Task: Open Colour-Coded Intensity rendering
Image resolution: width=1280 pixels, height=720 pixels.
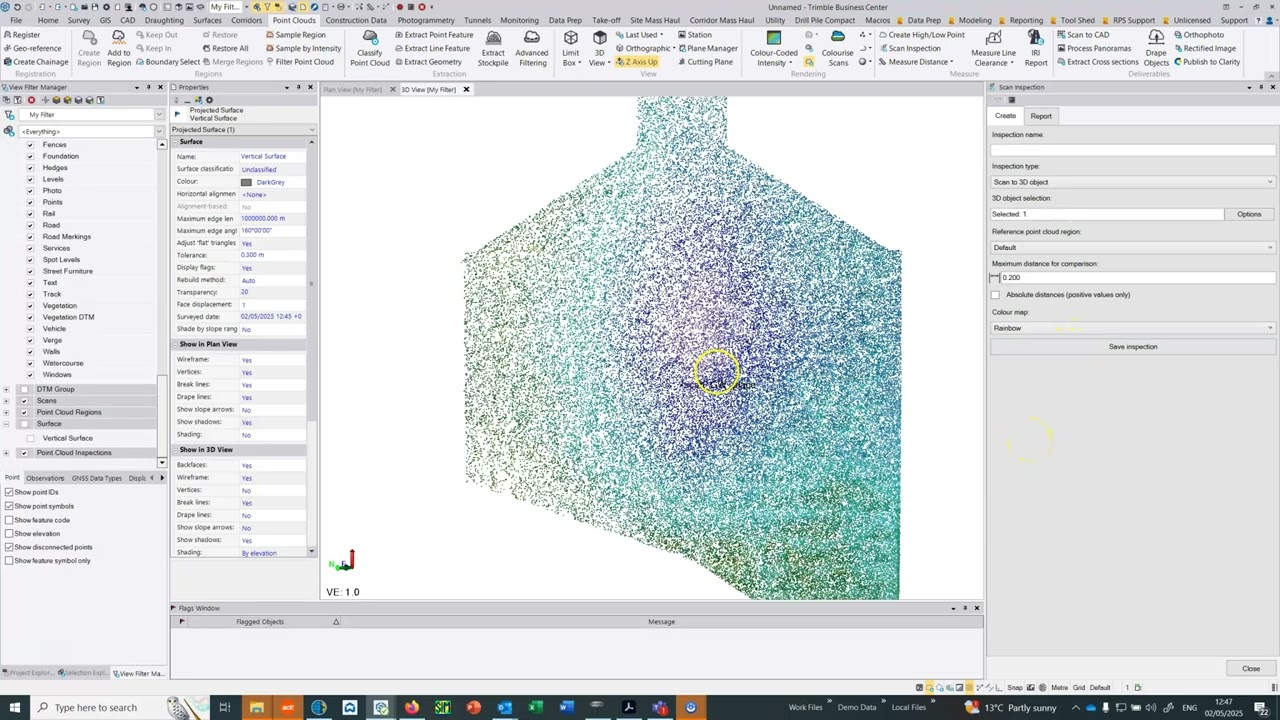Action: [x=773, y=48]
